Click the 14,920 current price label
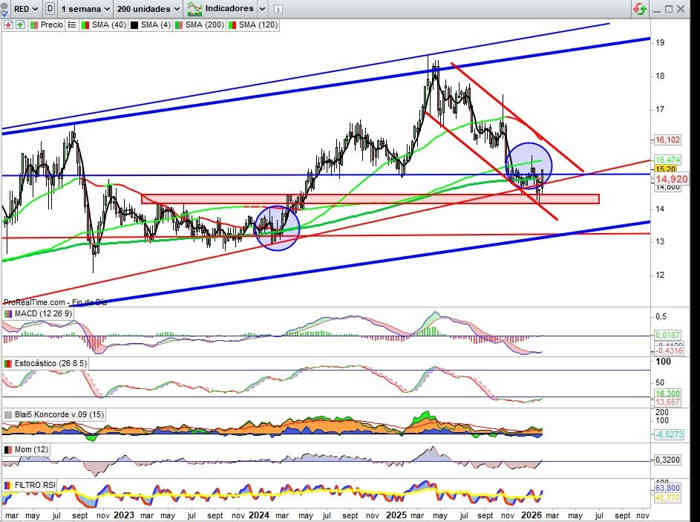This screenshot has width=700, height=522. (x=668, y=181)
